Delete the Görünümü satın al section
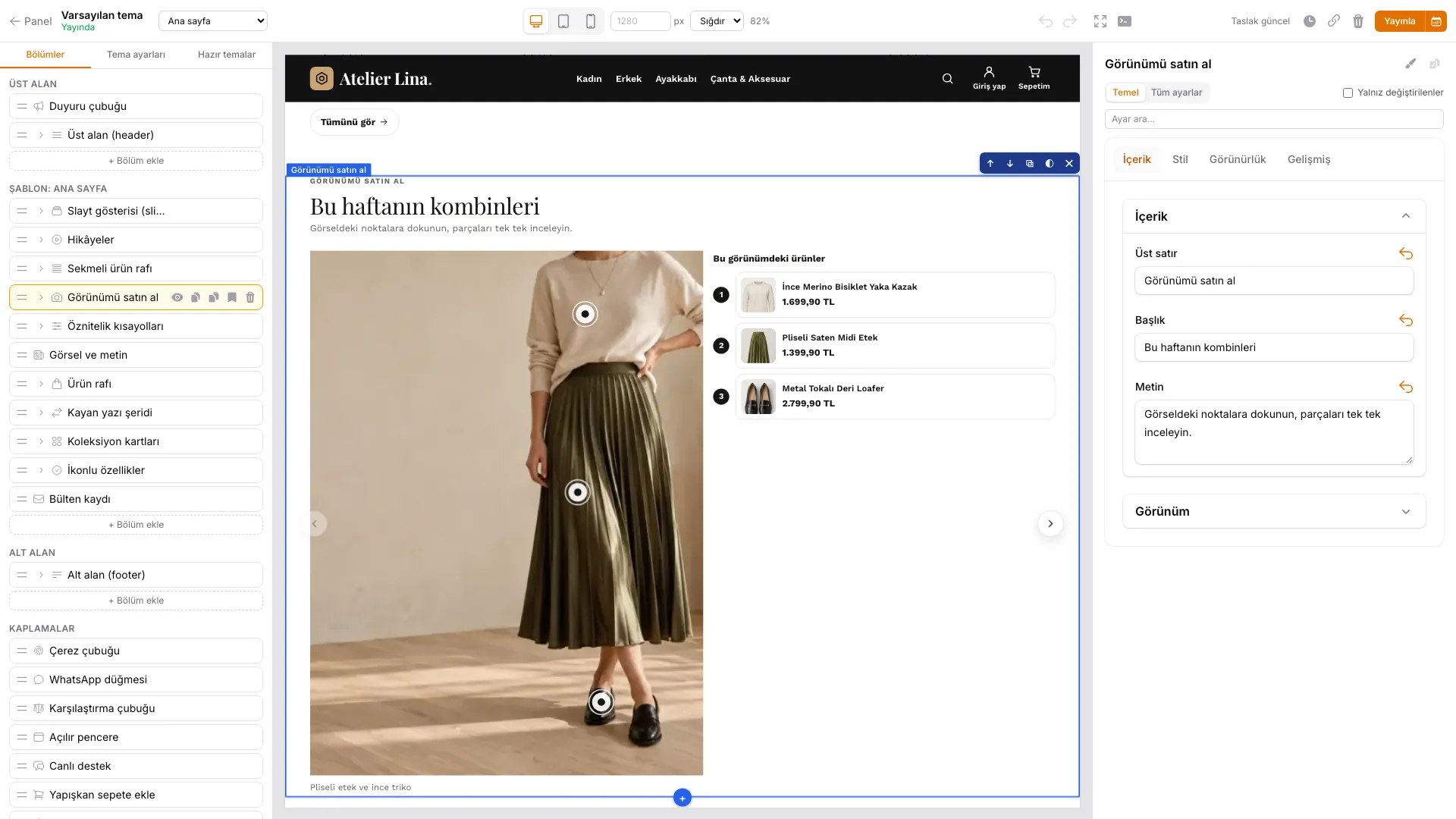Viewport: 1456px width, 819px height. pos(250,297)
